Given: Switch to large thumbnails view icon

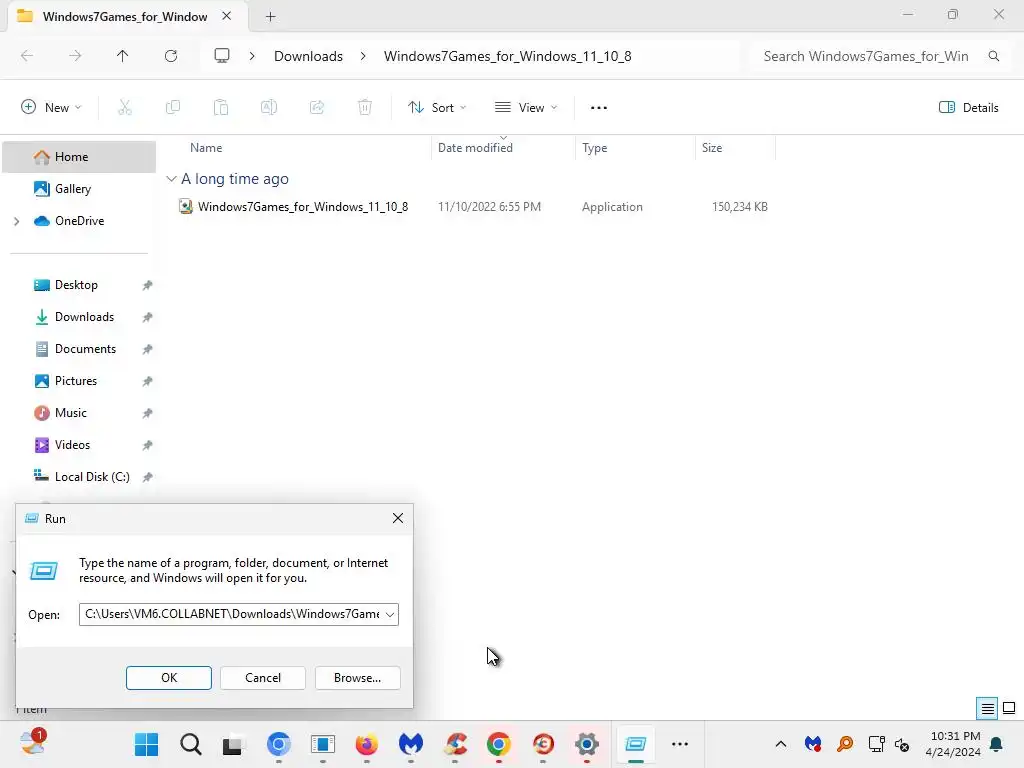Looking at the screenshot, I should [1009, 708].
